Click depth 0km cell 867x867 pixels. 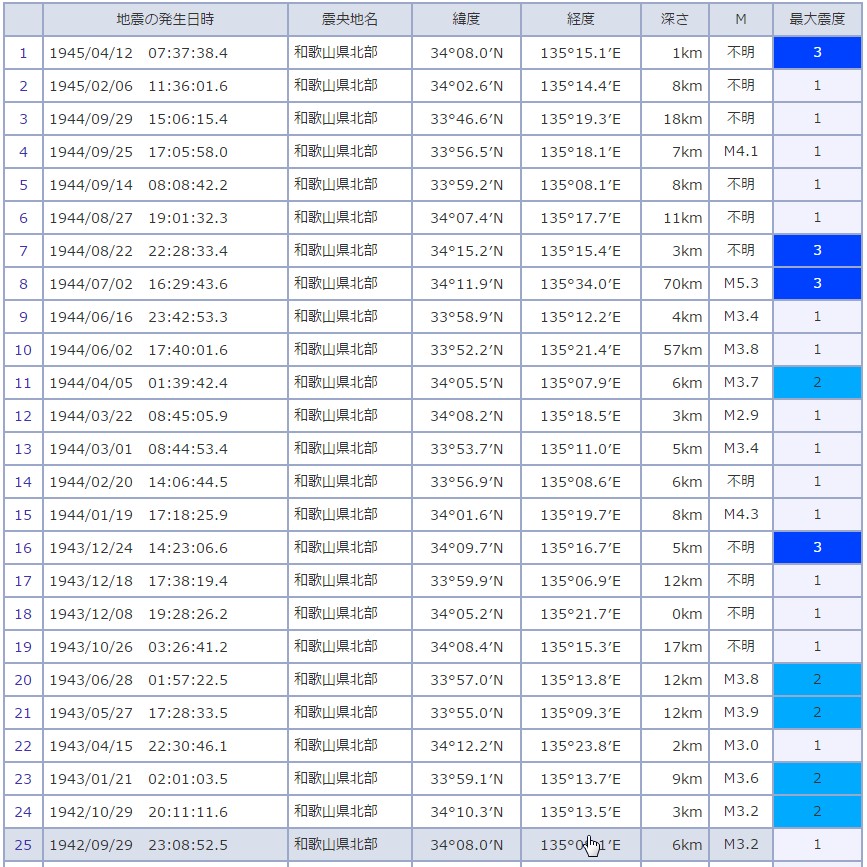(675, 614)
